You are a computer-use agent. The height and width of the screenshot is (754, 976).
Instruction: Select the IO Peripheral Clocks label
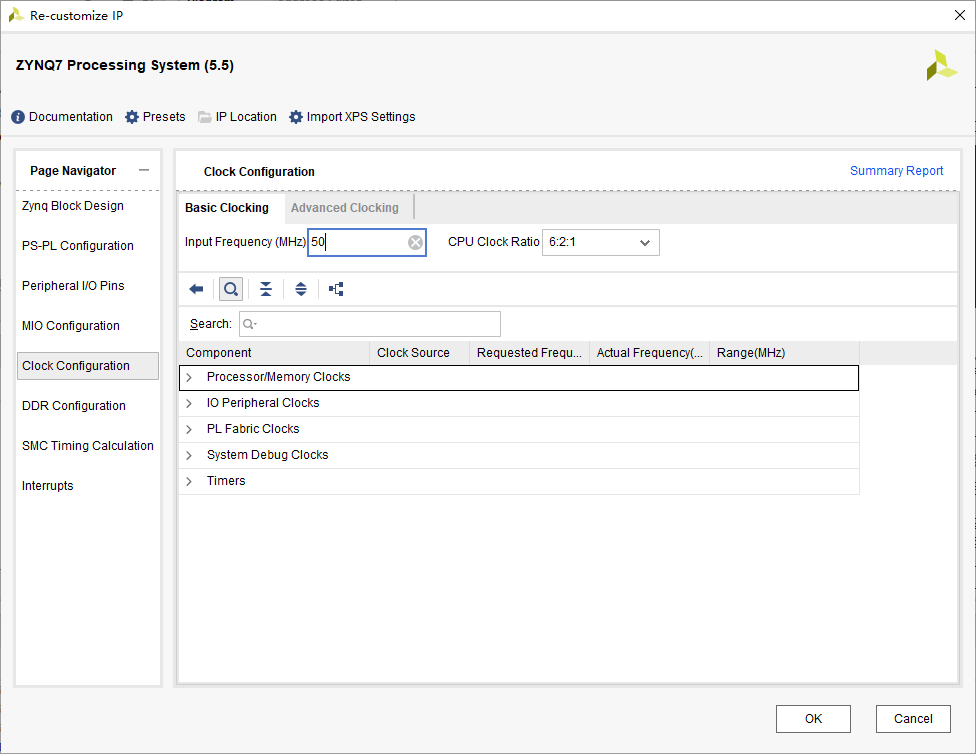263,403
